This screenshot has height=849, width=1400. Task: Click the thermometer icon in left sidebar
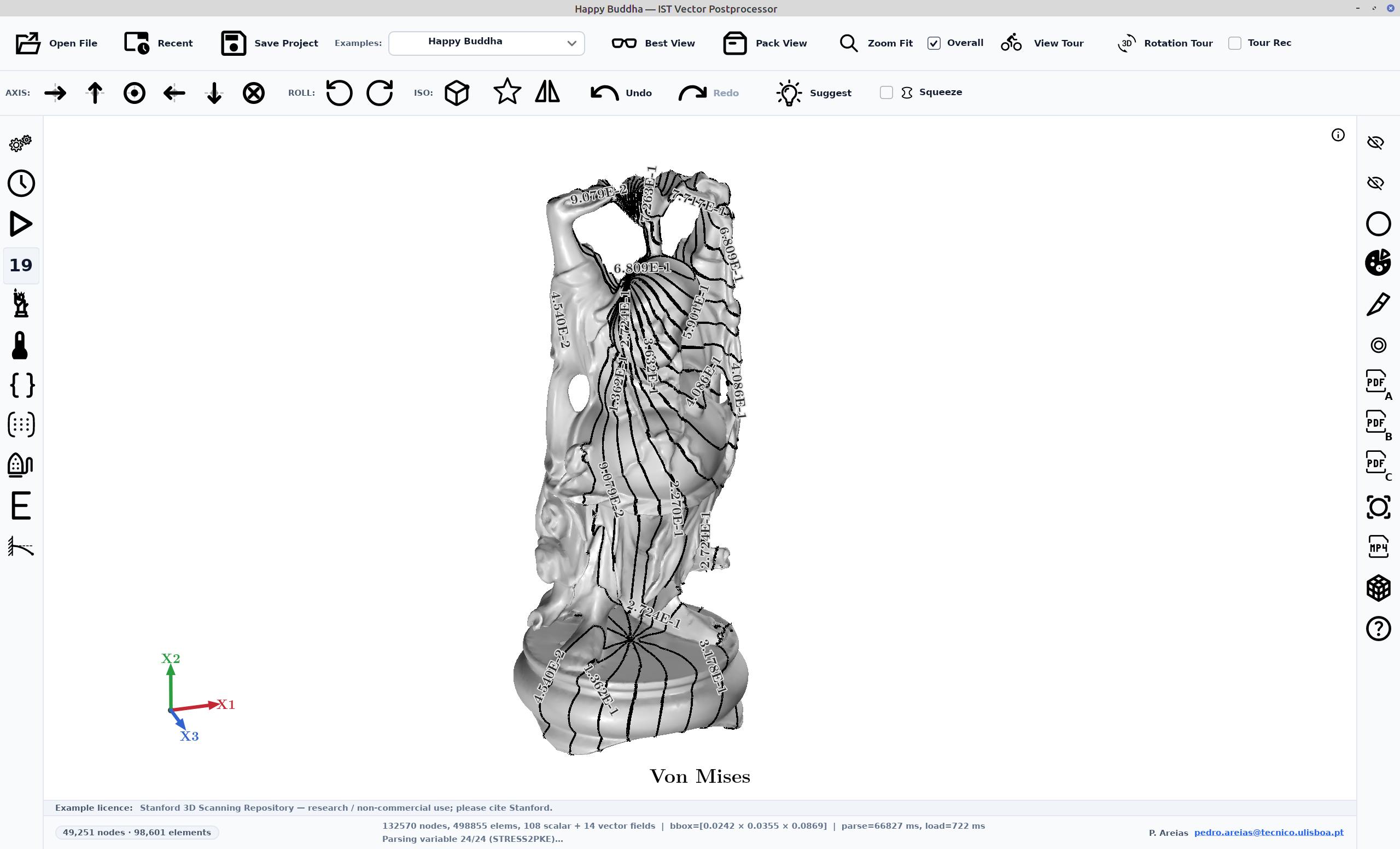[20, 345]
